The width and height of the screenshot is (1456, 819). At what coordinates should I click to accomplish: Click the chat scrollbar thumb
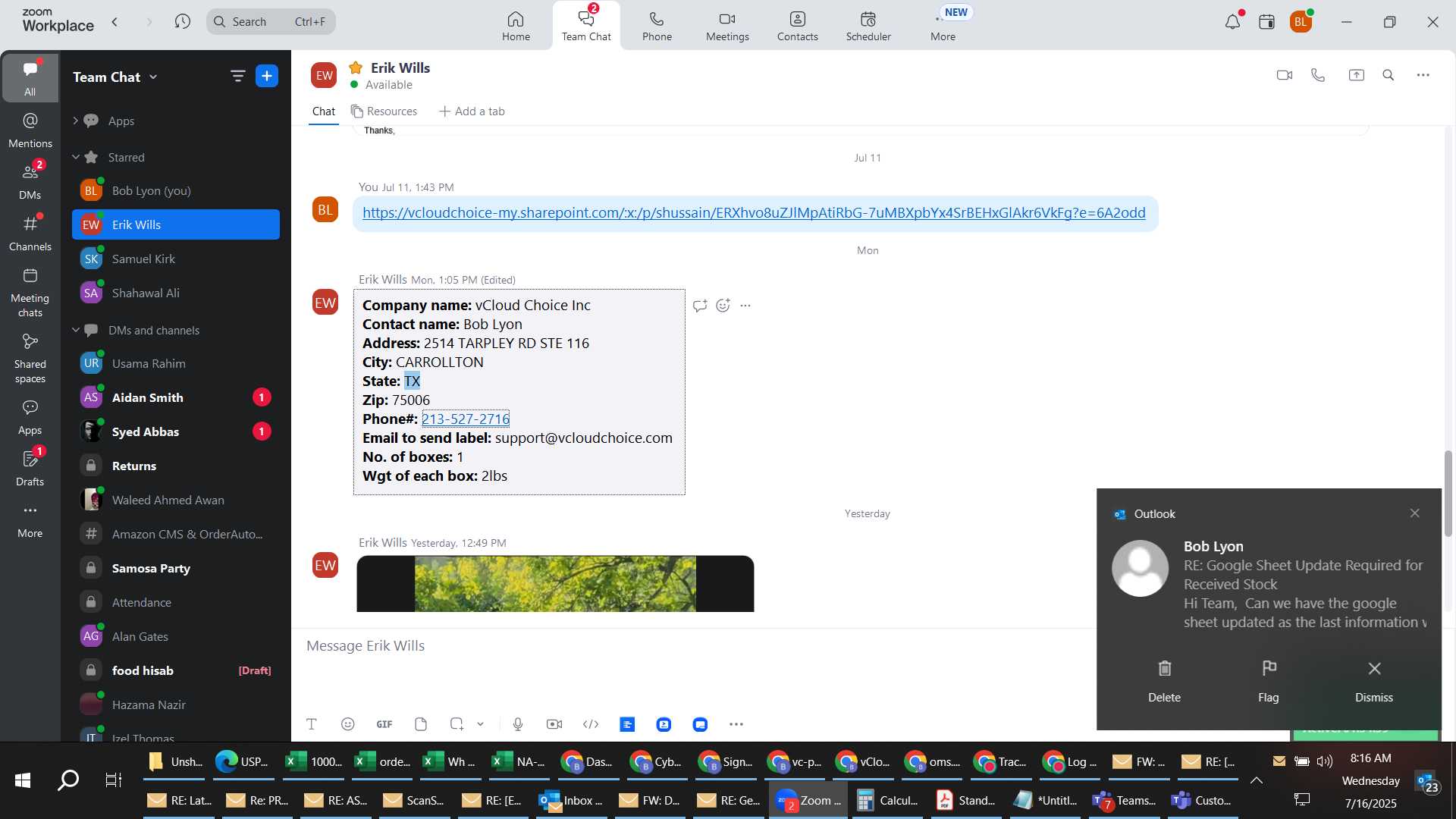click(1448, 493)
